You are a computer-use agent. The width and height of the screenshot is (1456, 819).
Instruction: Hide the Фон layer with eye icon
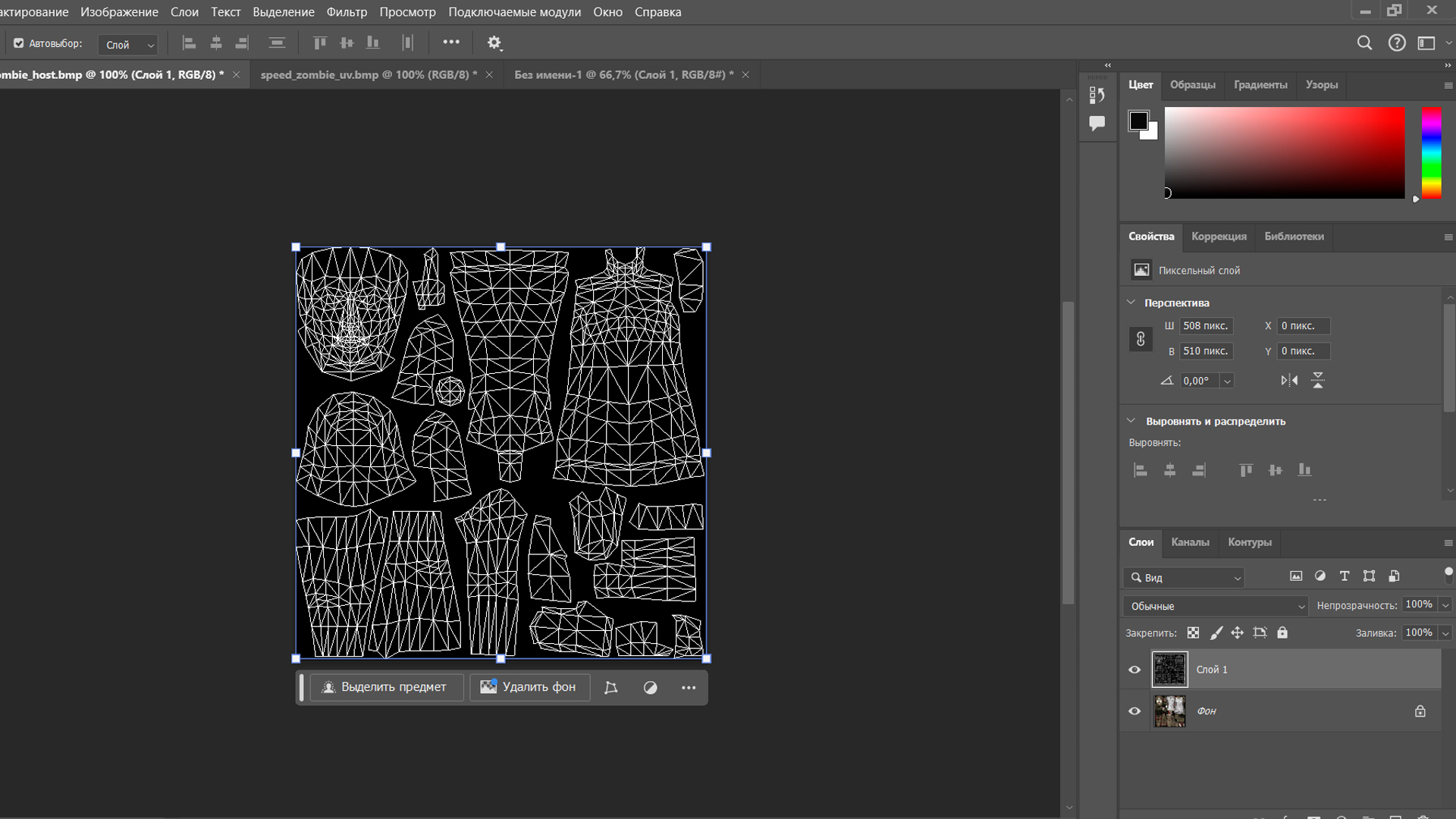coord(1134,711)
